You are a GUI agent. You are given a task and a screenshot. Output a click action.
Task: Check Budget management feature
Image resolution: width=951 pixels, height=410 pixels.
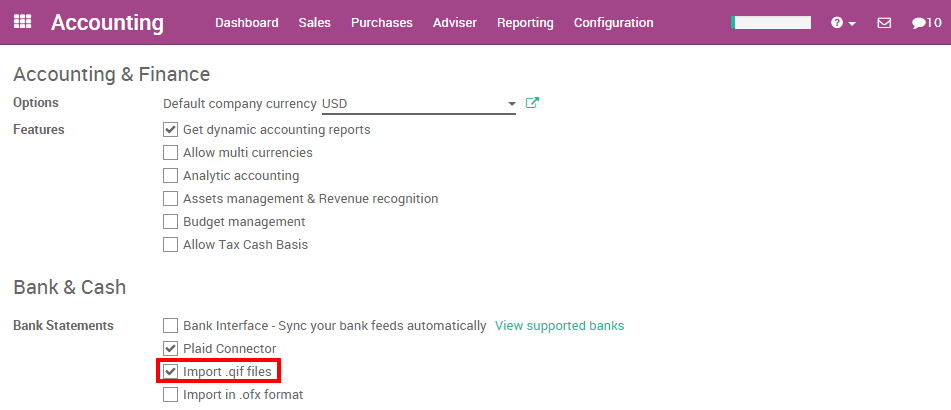pyautogui.click(x=170, y=222)
